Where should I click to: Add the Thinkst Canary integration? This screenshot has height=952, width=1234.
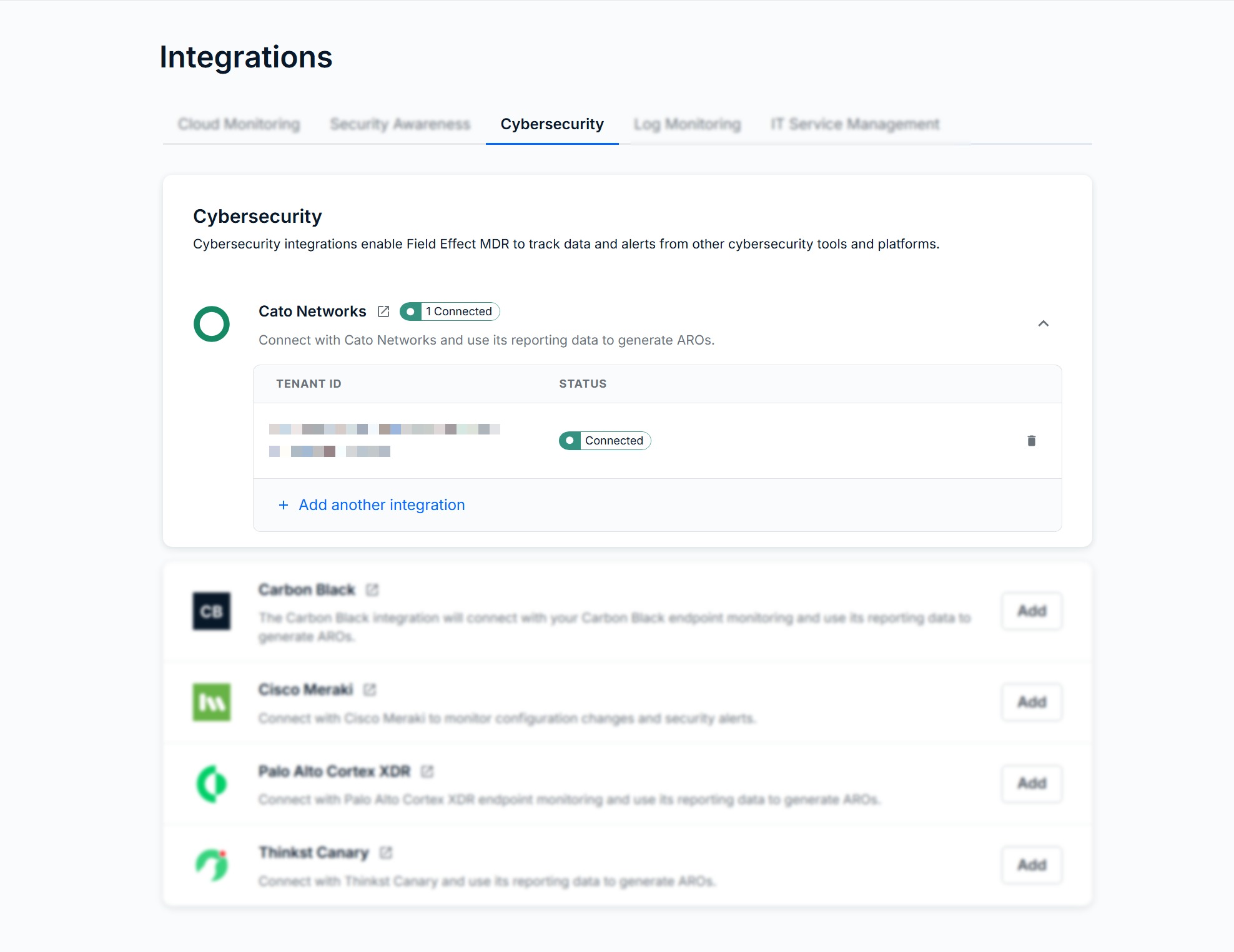[1032, 865]
